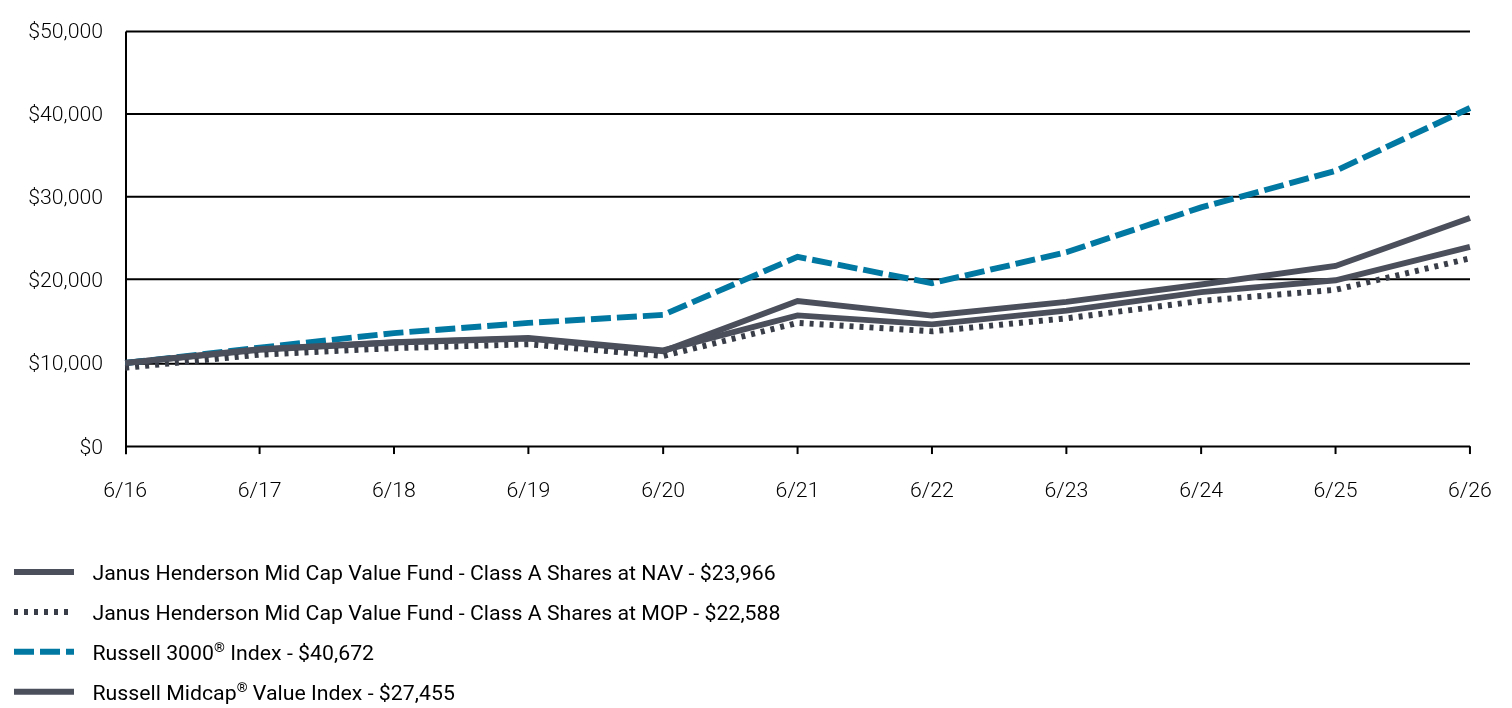Click the solid line swatch beside NAV legend
This screenshot has height=708, width=1512.
(45, 572)
